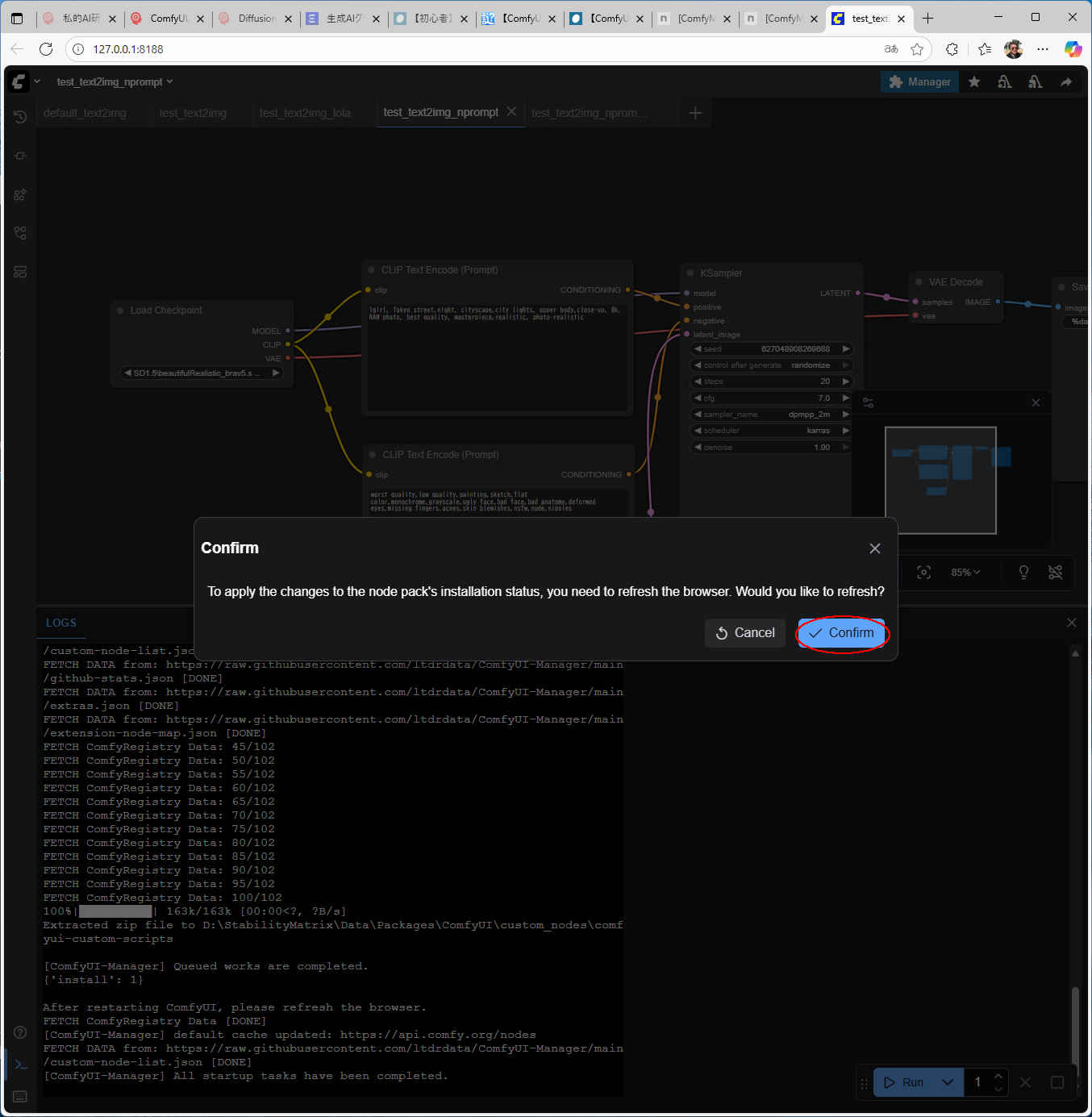Viewport: 1092px width, 1117px height.
Task: Click the Confirm button to refresh browser
Action: click(x=841, y=633)
